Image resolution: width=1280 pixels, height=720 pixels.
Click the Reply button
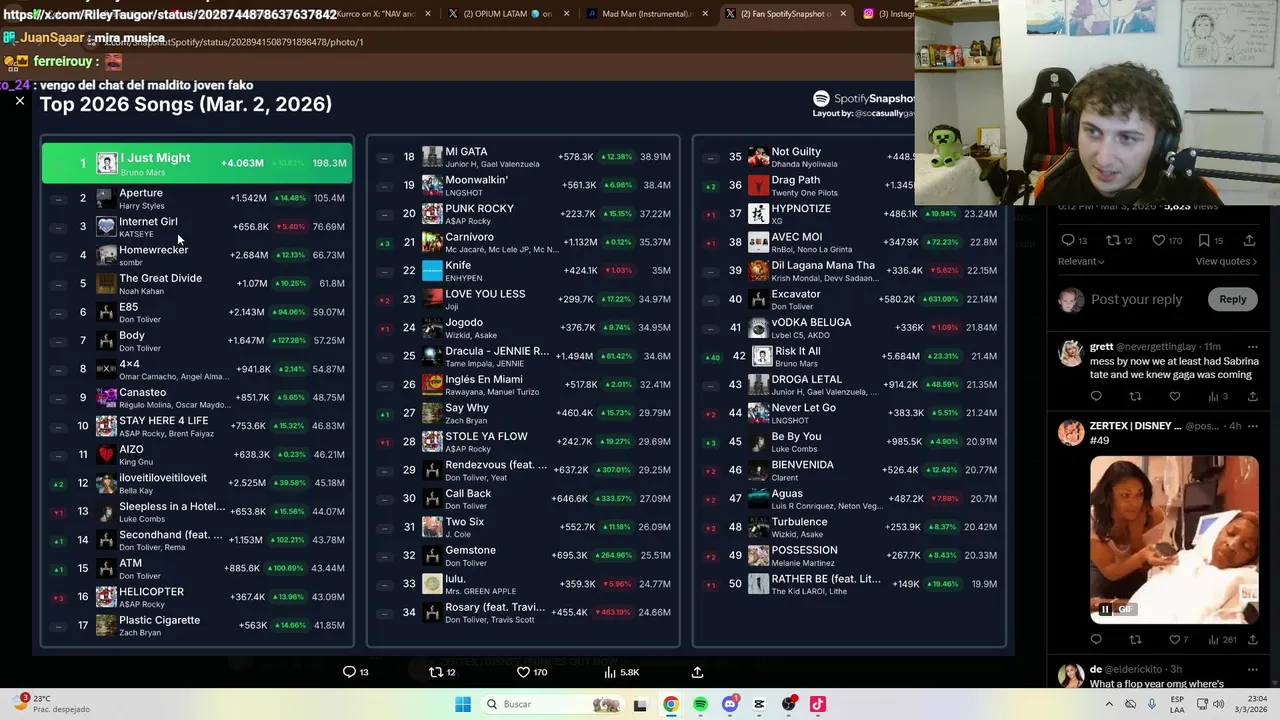[x=1232, y=299]
